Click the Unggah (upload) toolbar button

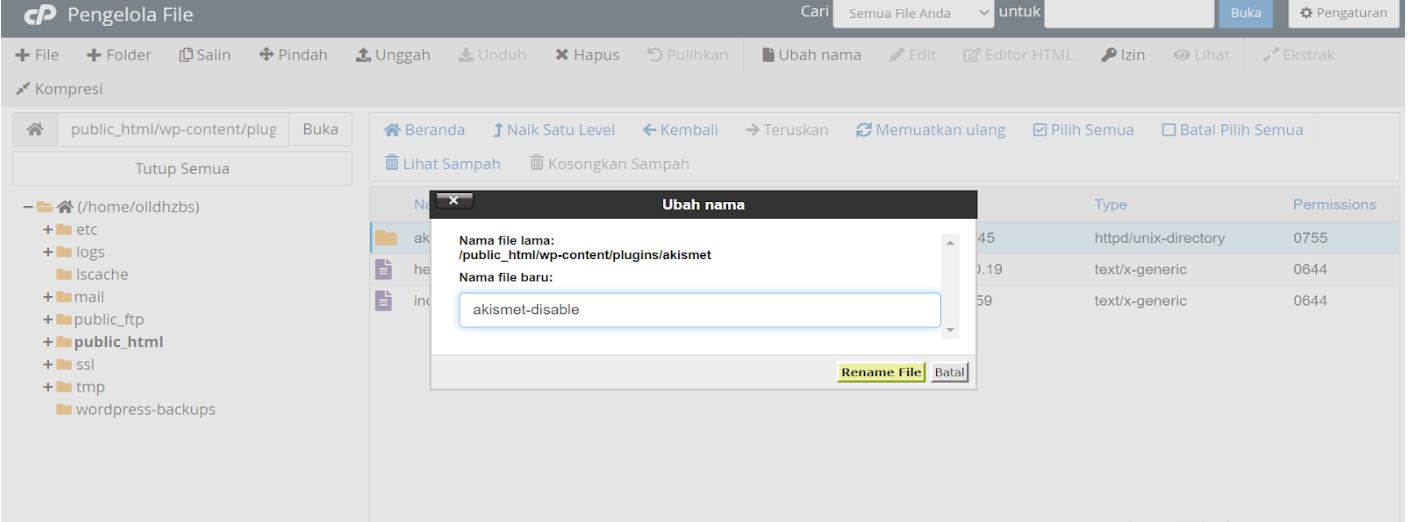pos(393,53)
